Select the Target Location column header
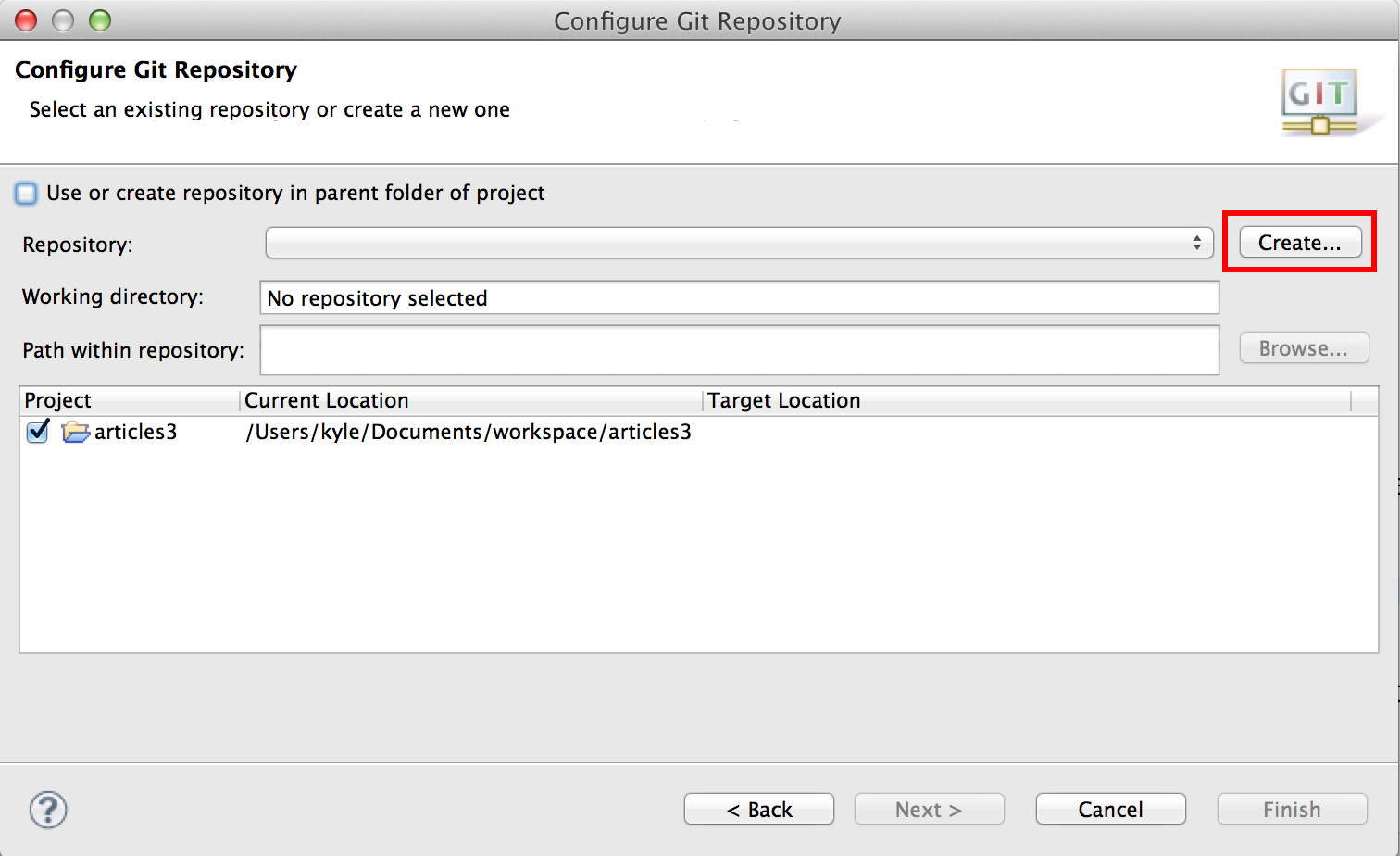The width and height of the screenshot is (1400, 856). tap(1026, 400)
